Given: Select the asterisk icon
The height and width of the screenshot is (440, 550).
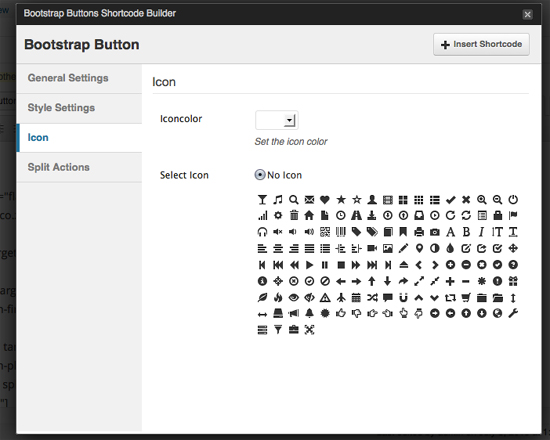Looking at the screenshot, I should (482, 281).
